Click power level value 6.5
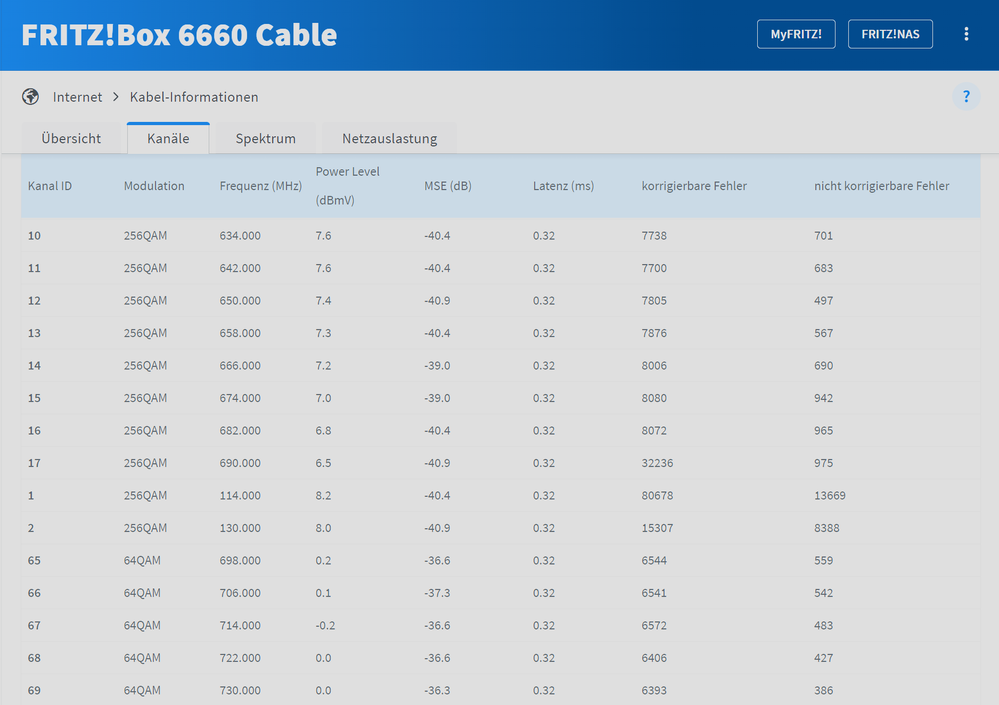This screenshot has width=999, height=705. coord(324,463)
